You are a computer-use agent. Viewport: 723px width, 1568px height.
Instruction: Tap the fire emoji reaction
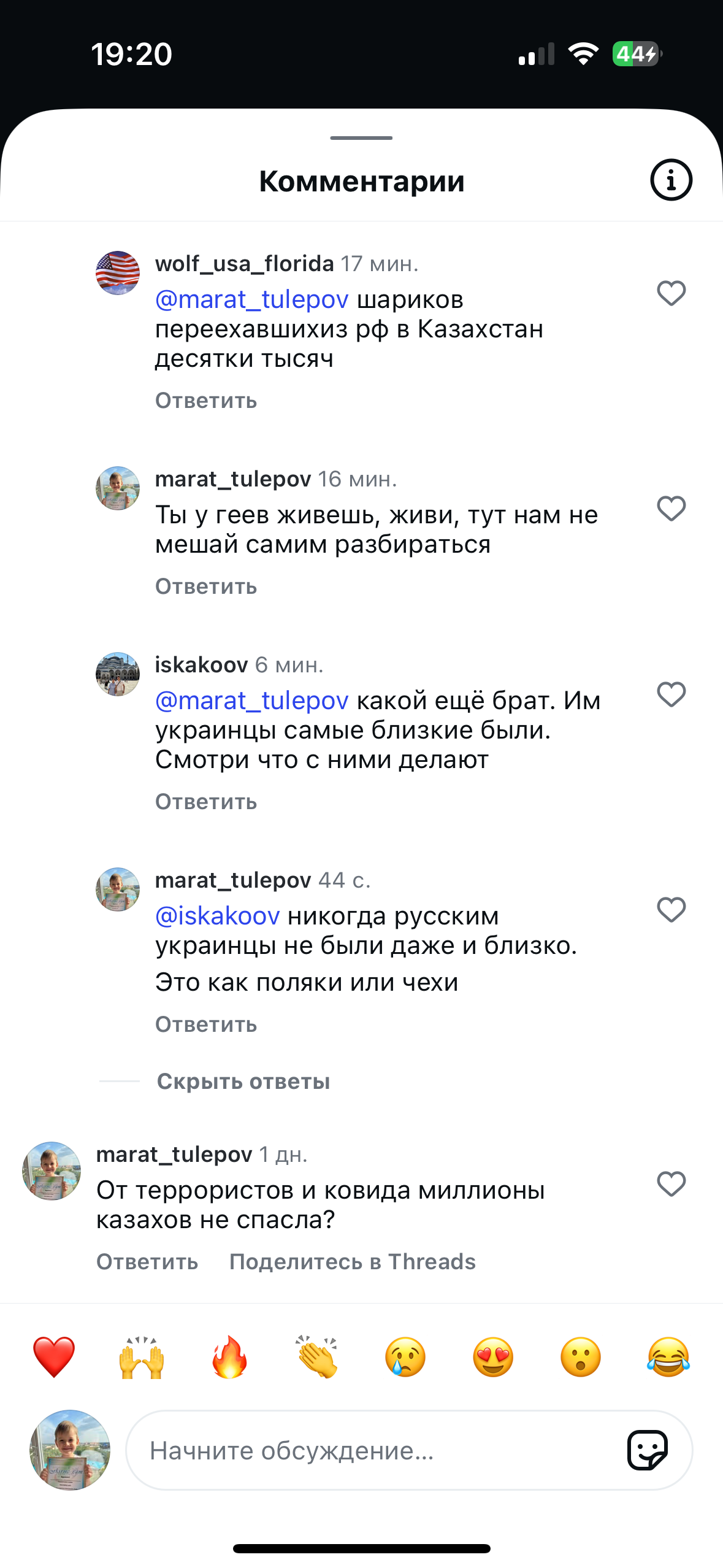click(229, 1357)
